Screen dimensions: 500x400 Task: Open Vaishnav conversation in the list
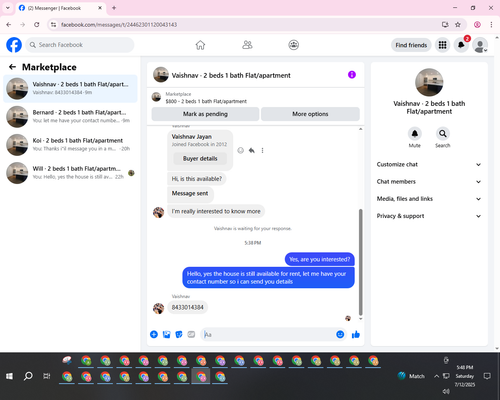pyautogui.click(x=70, y=89)
